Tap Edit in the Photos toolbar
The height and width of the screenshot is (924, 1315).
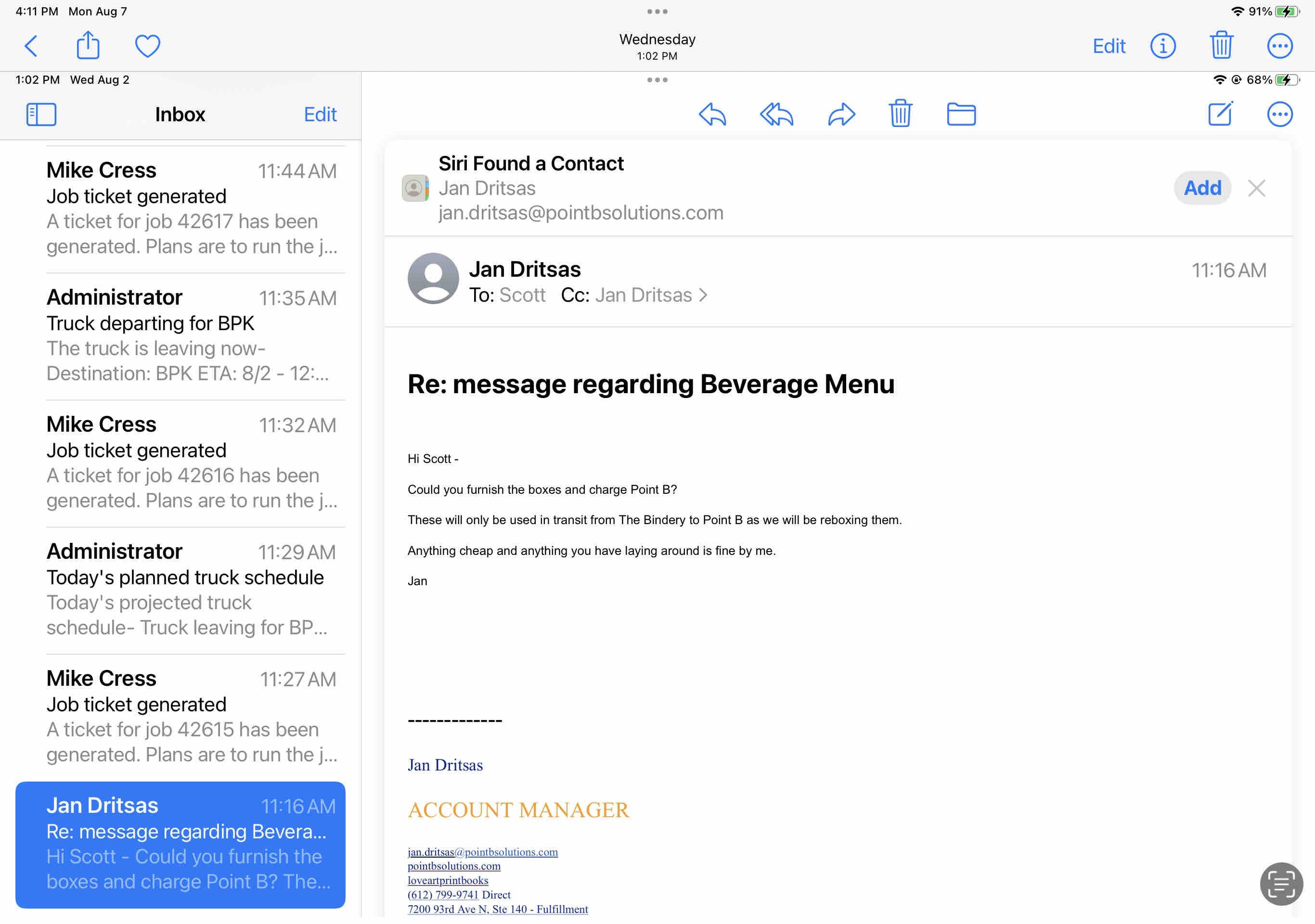tap(1109, 46)
